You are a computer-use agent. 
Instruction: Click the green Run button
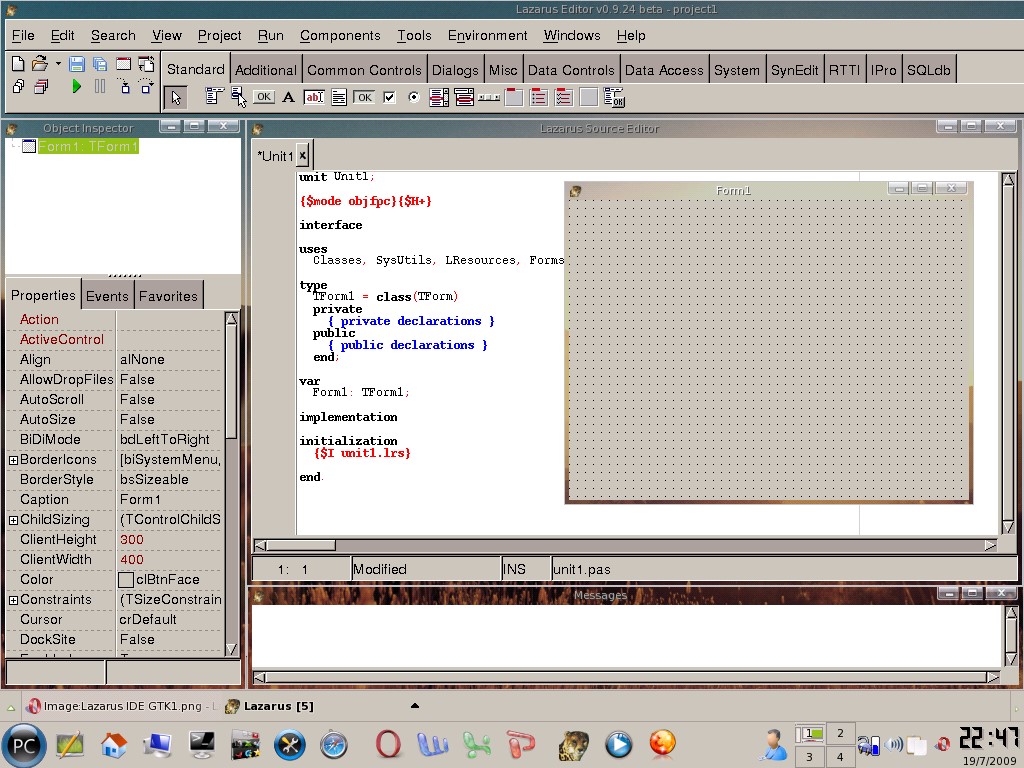tap(77, 87)
